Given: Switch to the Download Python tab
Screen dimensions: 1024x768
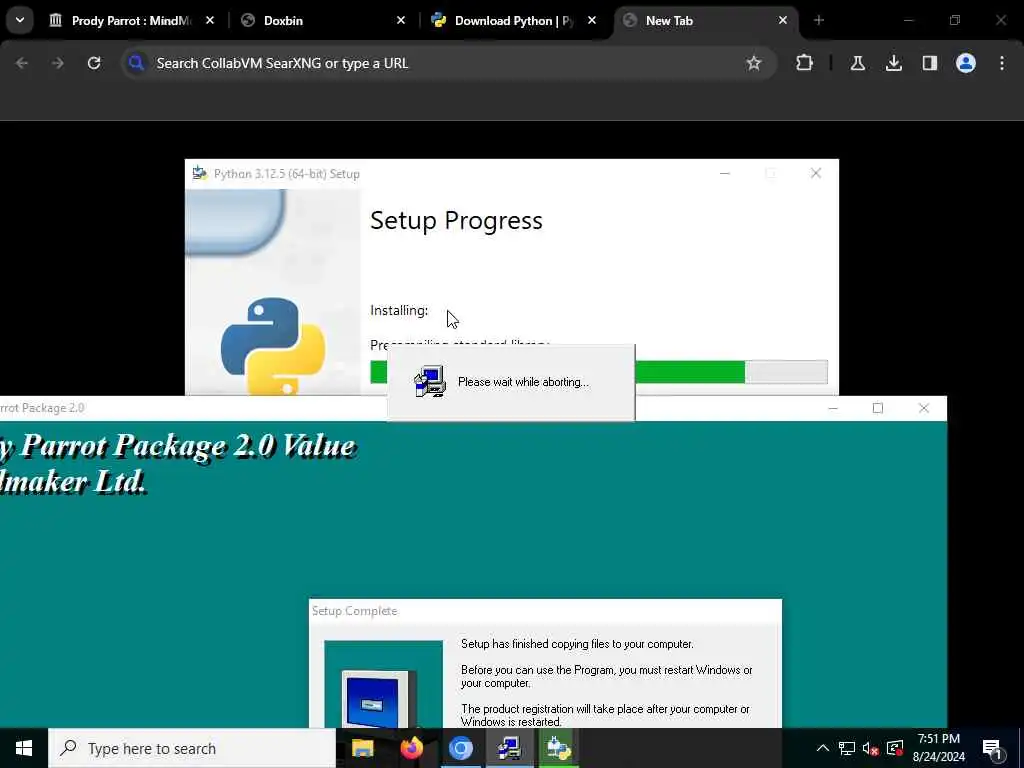Looking at the screenshot, I should (x=515, y=21).
